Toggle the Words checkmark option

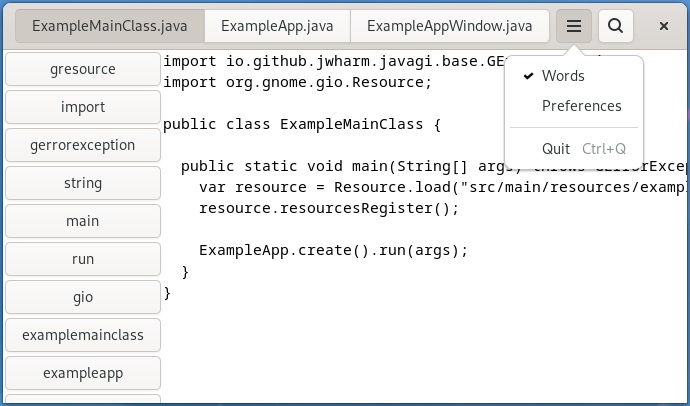click(563, 76)
